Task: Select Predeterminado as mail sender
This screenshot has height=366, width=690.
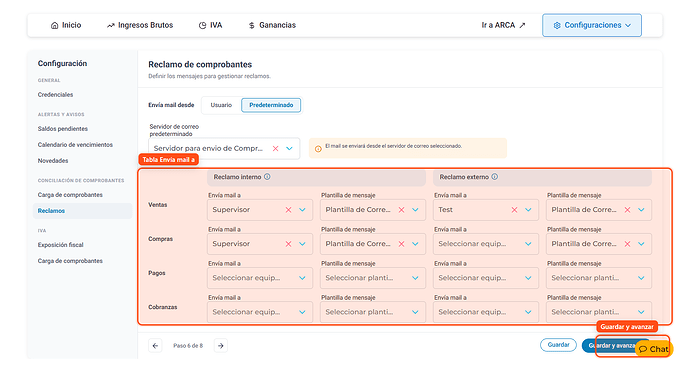Action: 271,105
